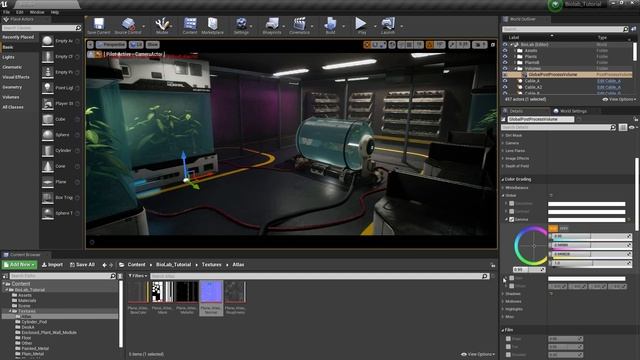Click the Lit view mode button
This screenshot has width=640, height=360.
click(136, 44)
